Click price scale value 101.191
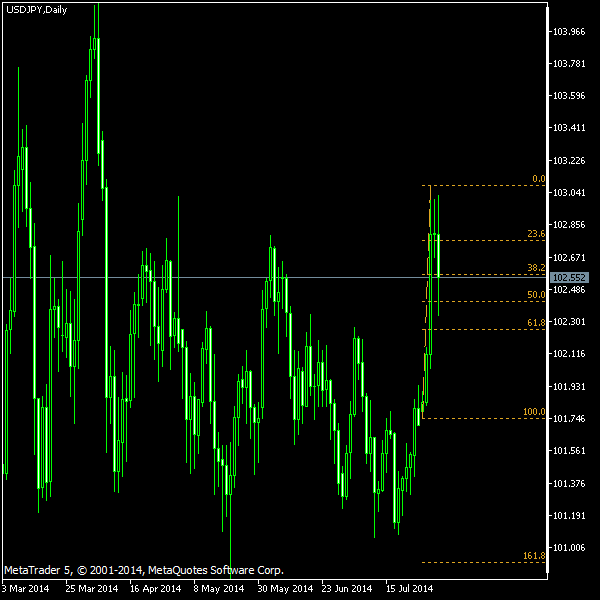This screenshot has width=600, height=600. click(x=569, y=516)
